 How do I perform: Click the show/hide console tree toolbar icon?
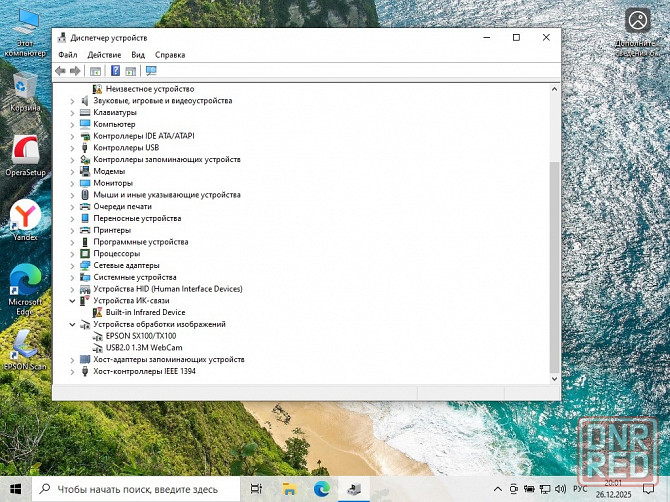click(96, 71)
